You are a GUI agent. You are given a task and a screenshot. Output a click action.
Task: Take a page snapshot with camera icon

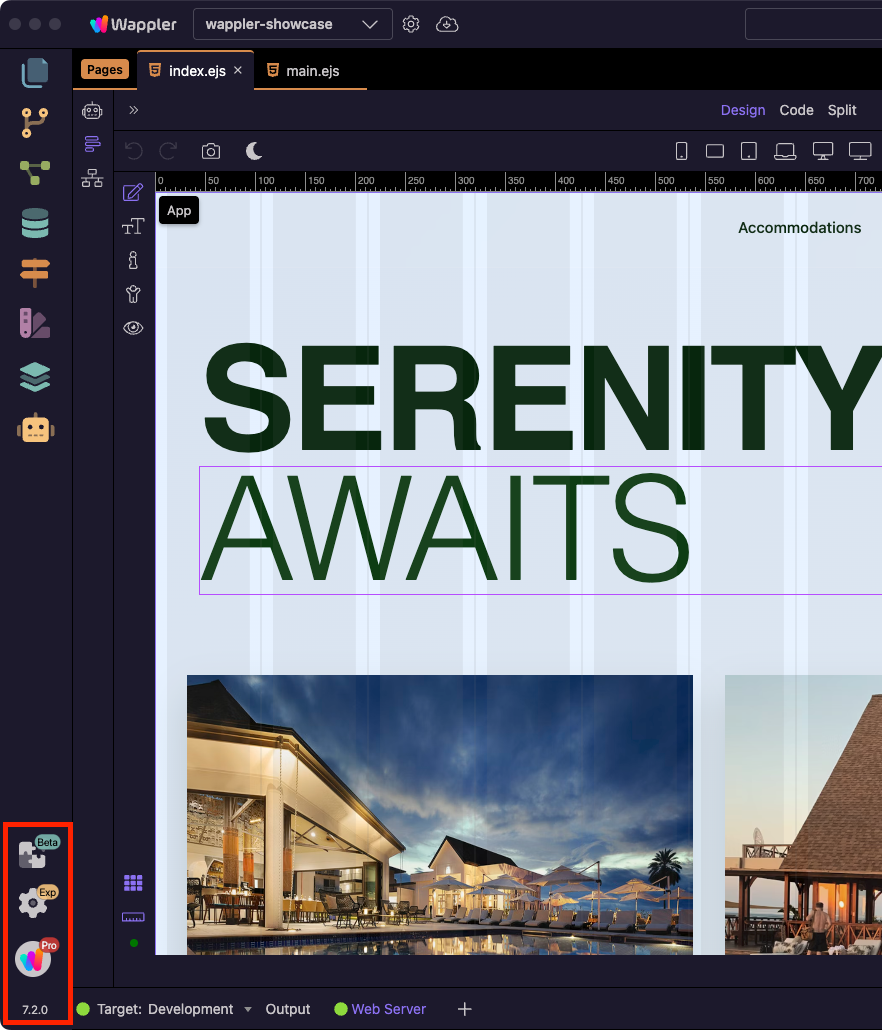point(211,151)
